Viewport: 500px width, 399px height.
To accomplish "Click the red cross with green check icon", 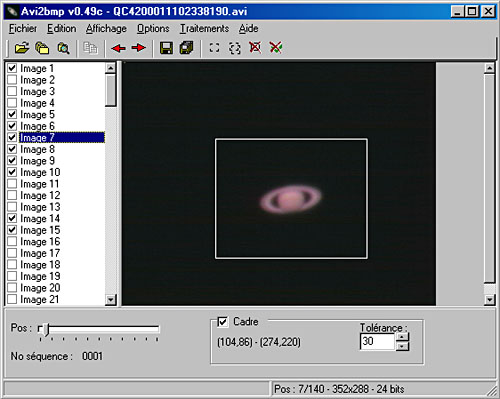I will [276, 48].
